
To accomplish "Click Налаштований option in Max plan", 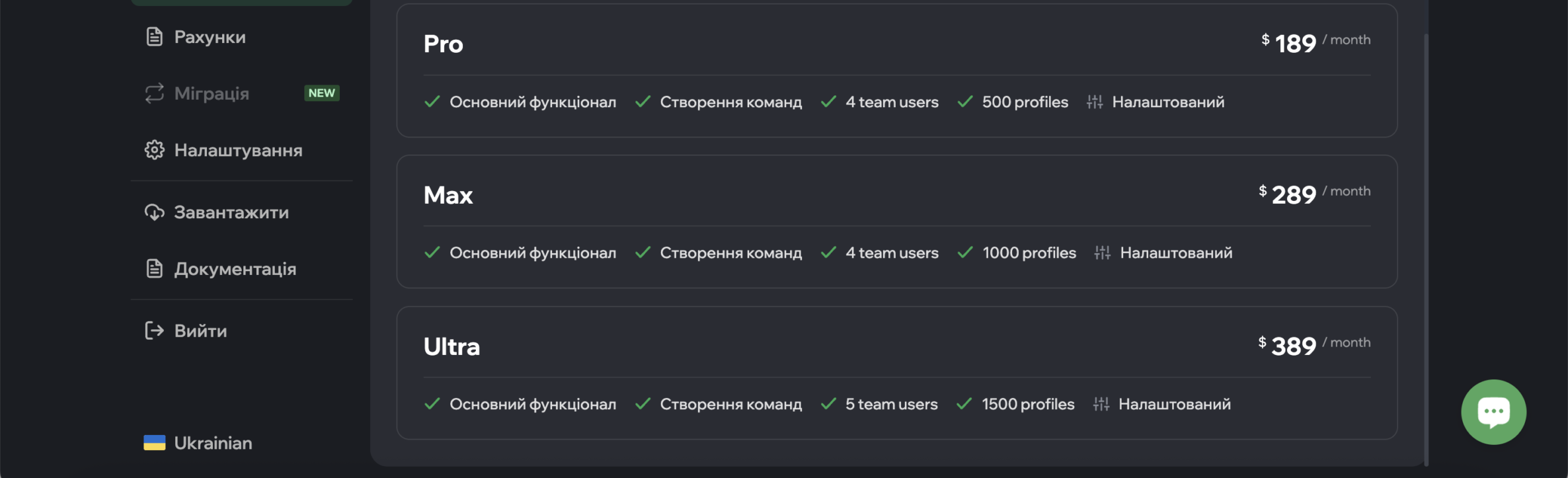I will click(x=1176, y=253).
